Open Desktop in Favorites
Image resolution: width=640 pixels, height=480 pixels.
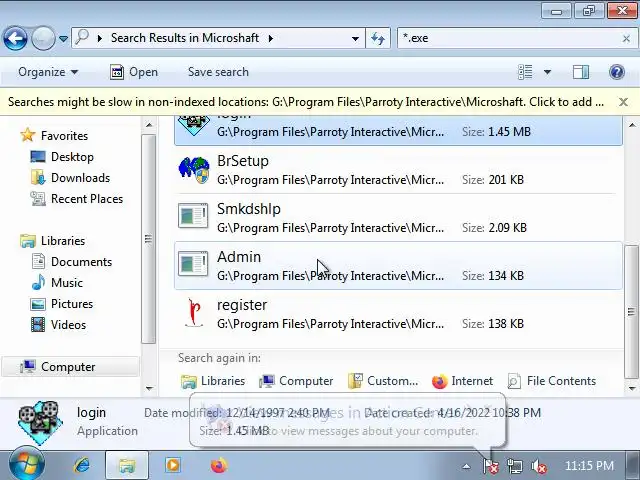click(72, 157)
